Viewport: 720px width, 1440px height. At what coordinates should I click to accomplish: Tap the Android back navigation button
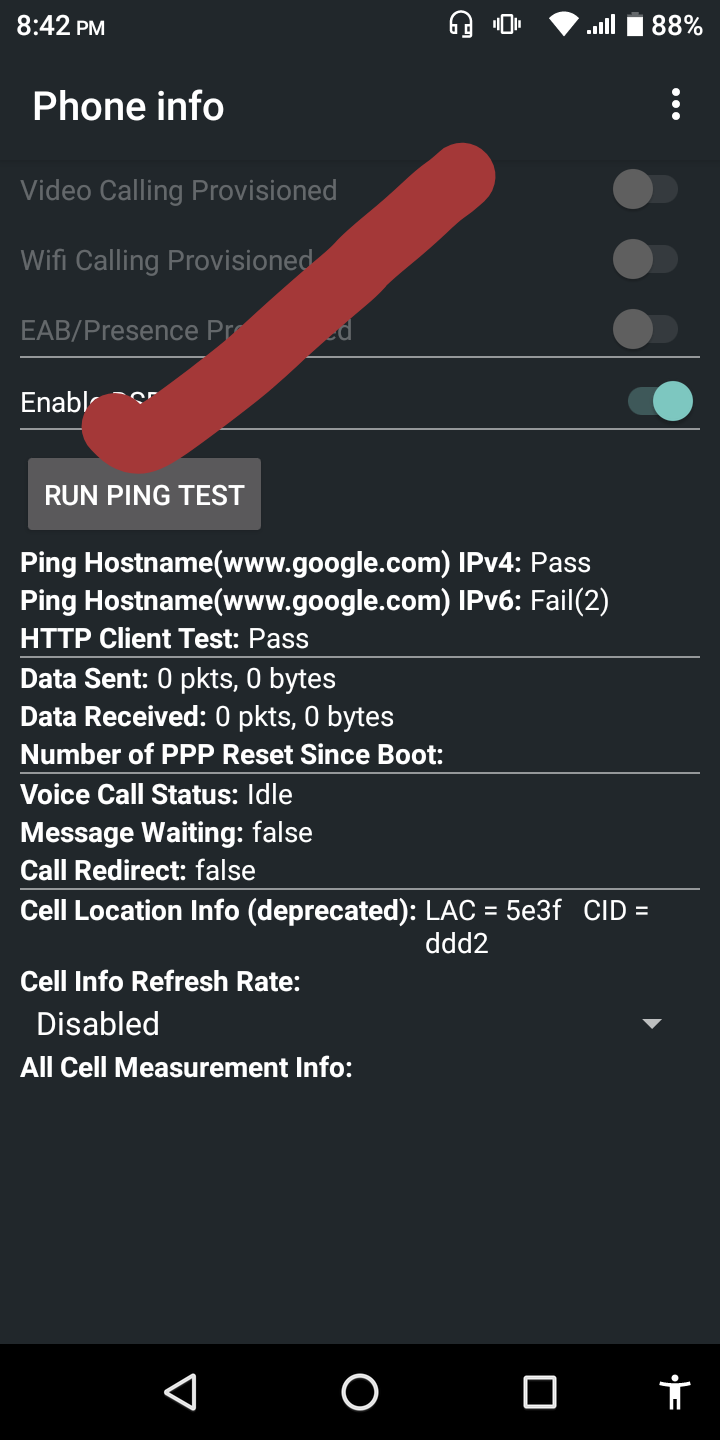click(x=181, y=1391)
